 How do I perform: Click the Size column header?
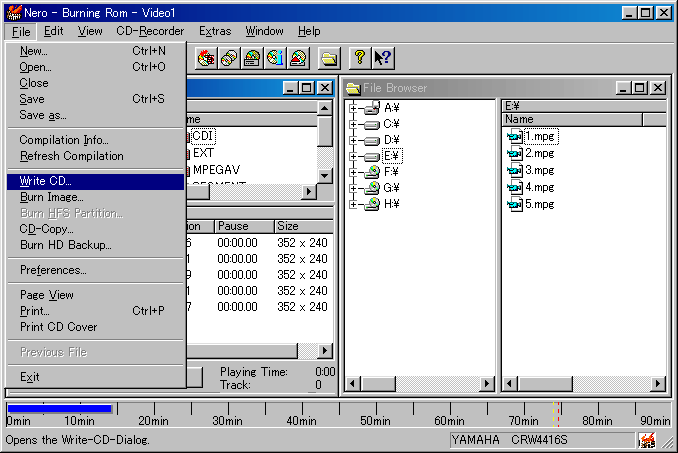click(304, 226)
